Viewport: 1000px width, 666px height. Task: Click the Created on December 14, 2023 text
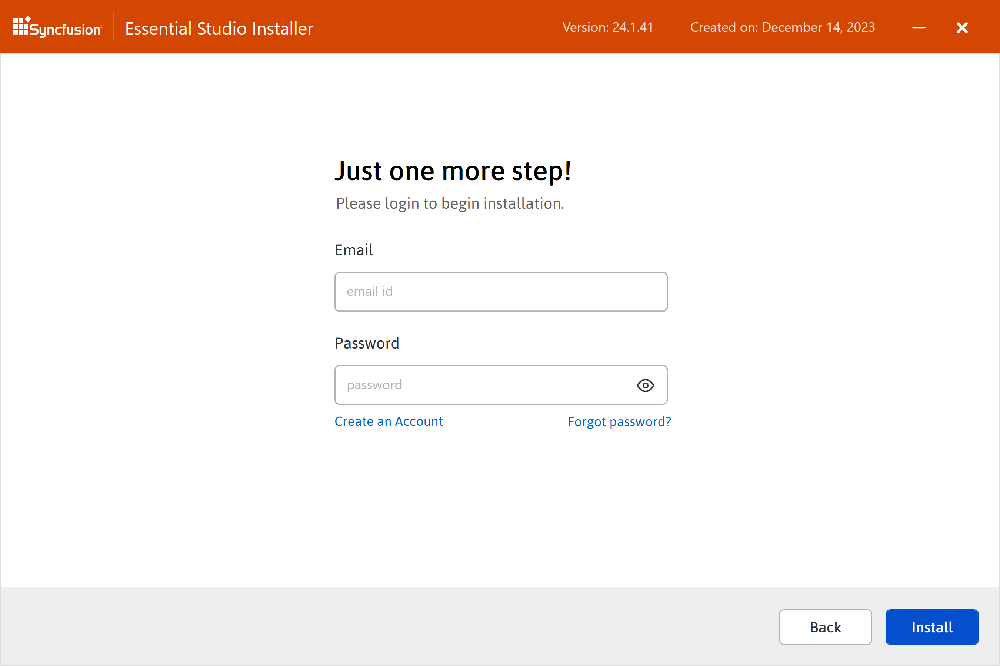tap(781, 28)
